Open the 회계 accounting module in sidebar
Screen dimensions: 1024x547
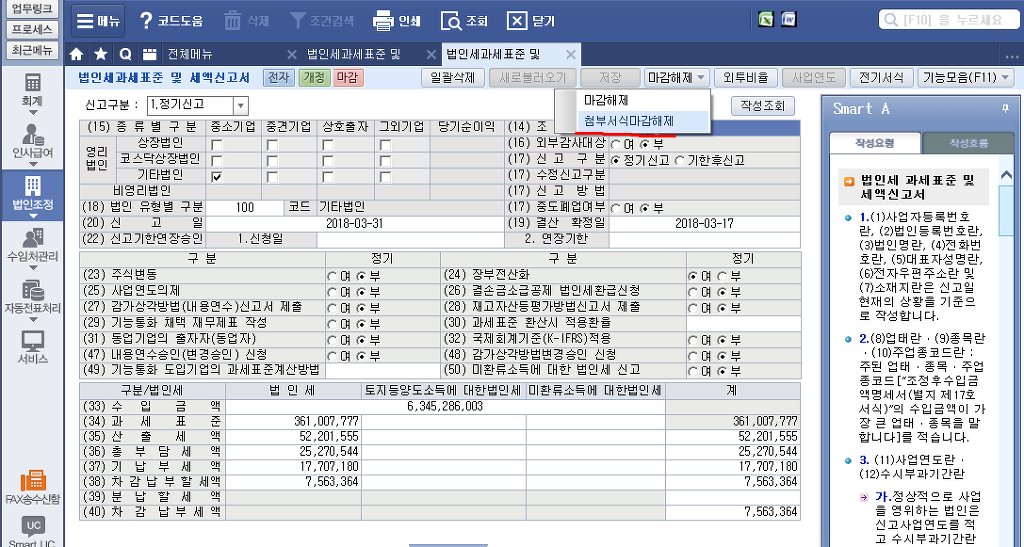point(32,89)
